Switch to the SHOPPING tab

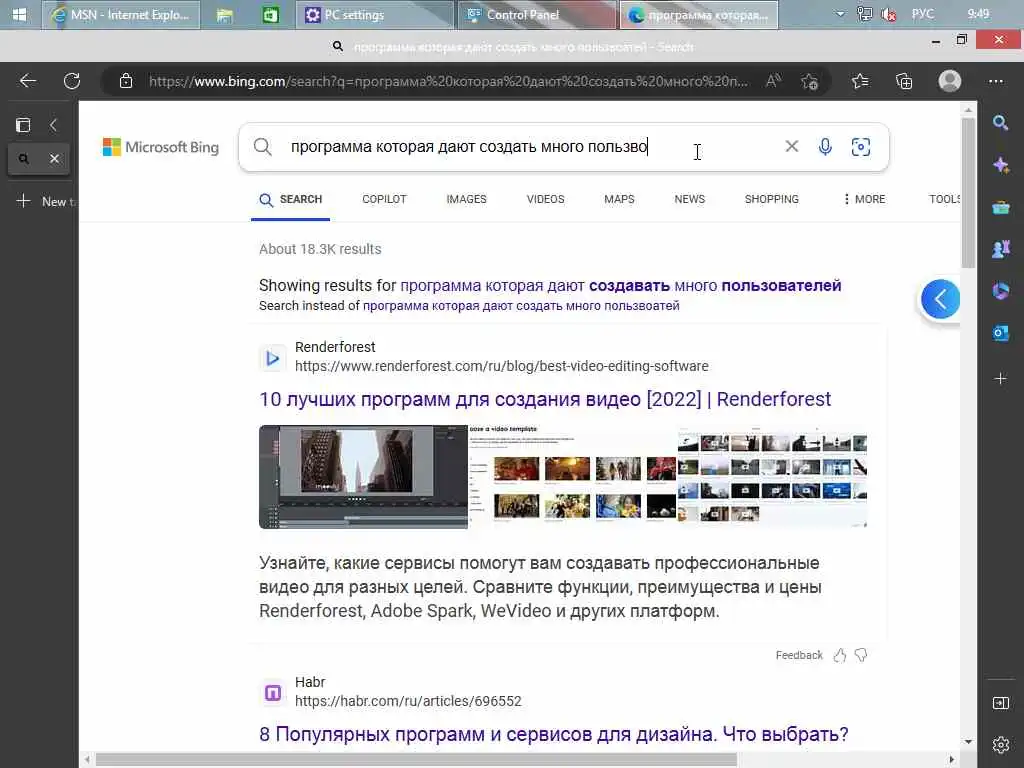point(771,199)
